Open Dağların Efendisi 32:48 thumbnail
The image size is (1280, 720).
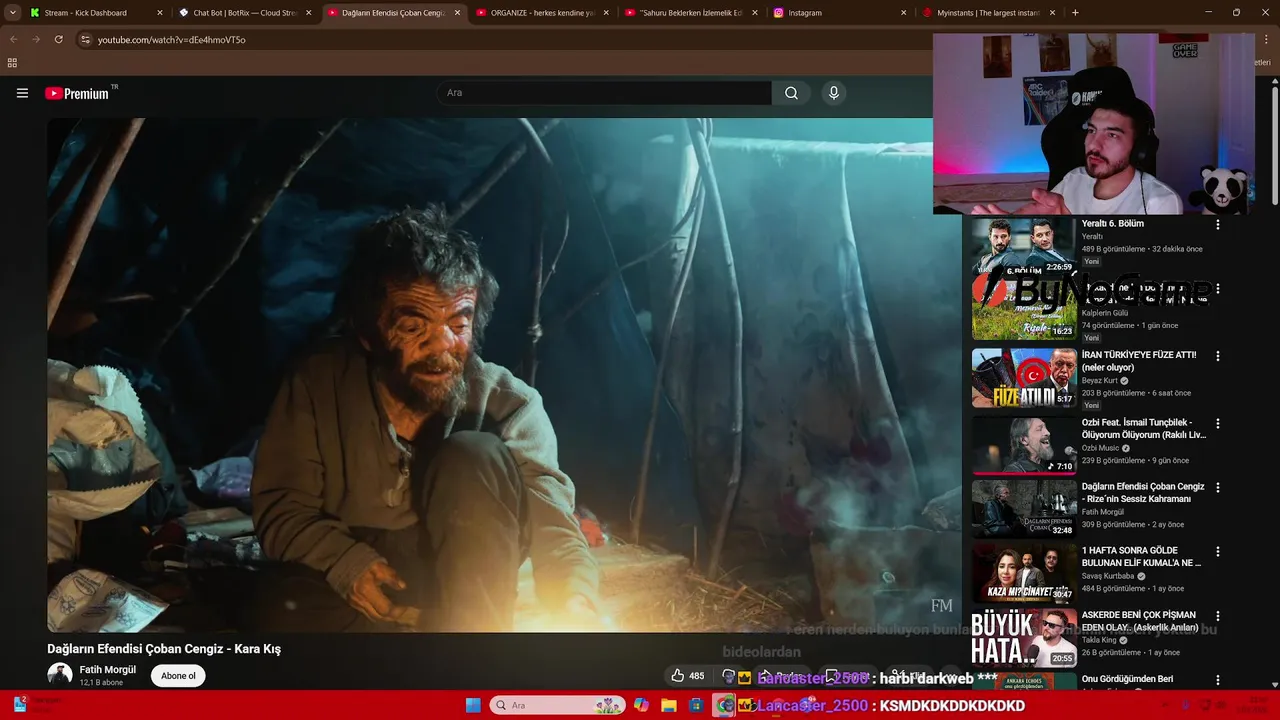(x=1024, y=508)
